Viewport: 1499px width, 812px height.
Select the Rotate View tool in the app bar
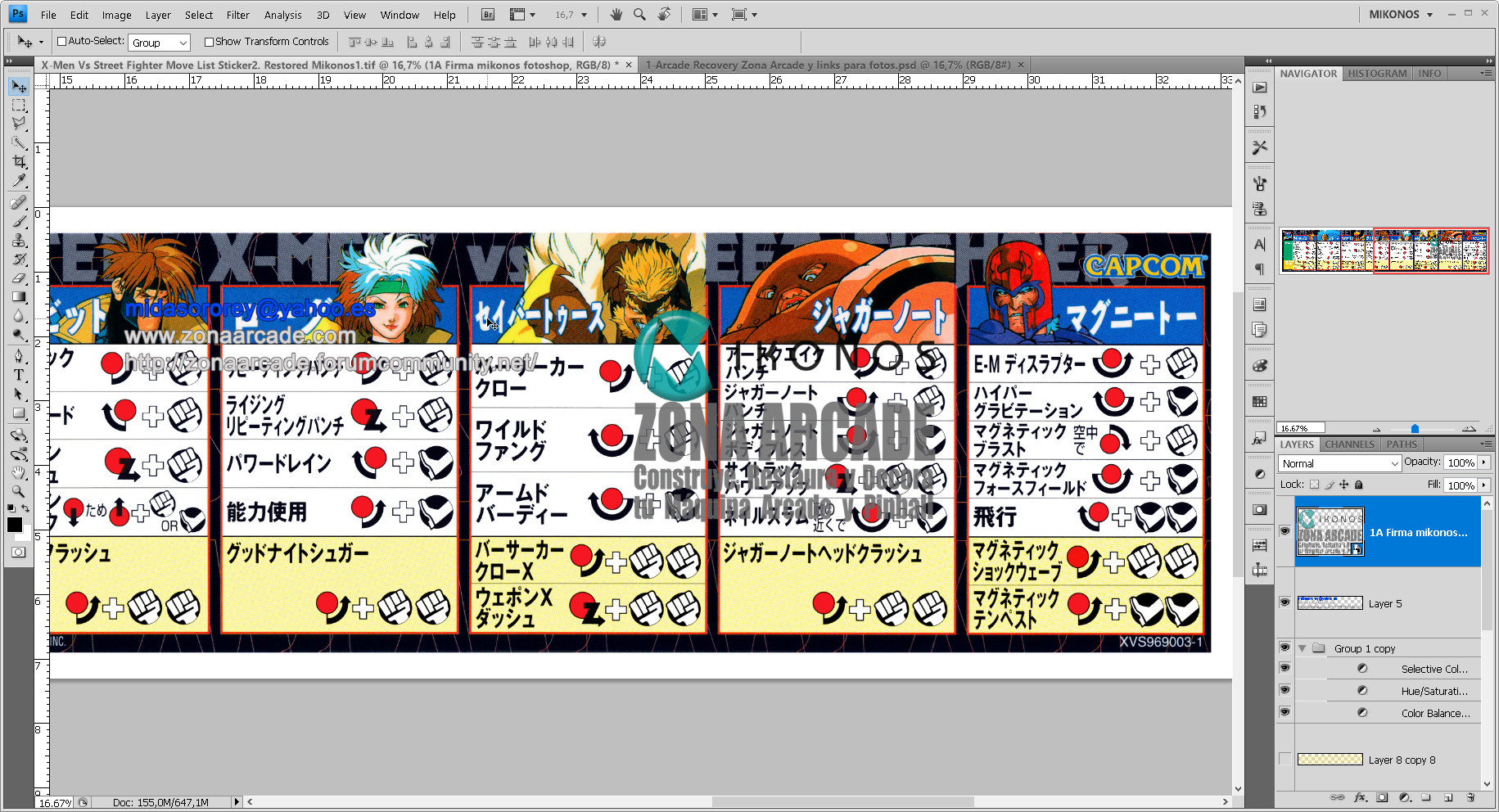(664, 14)
